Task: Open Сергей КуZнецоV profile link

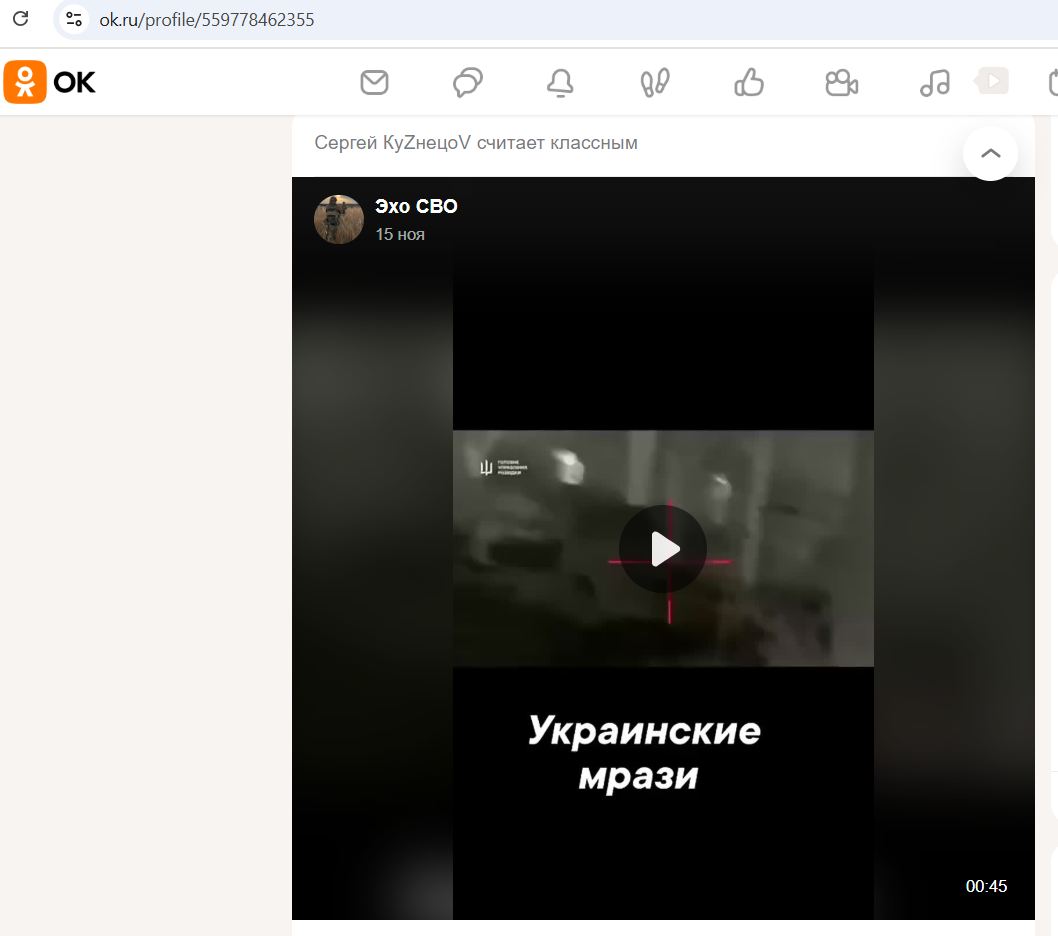Action: click(x=392, y=143)
